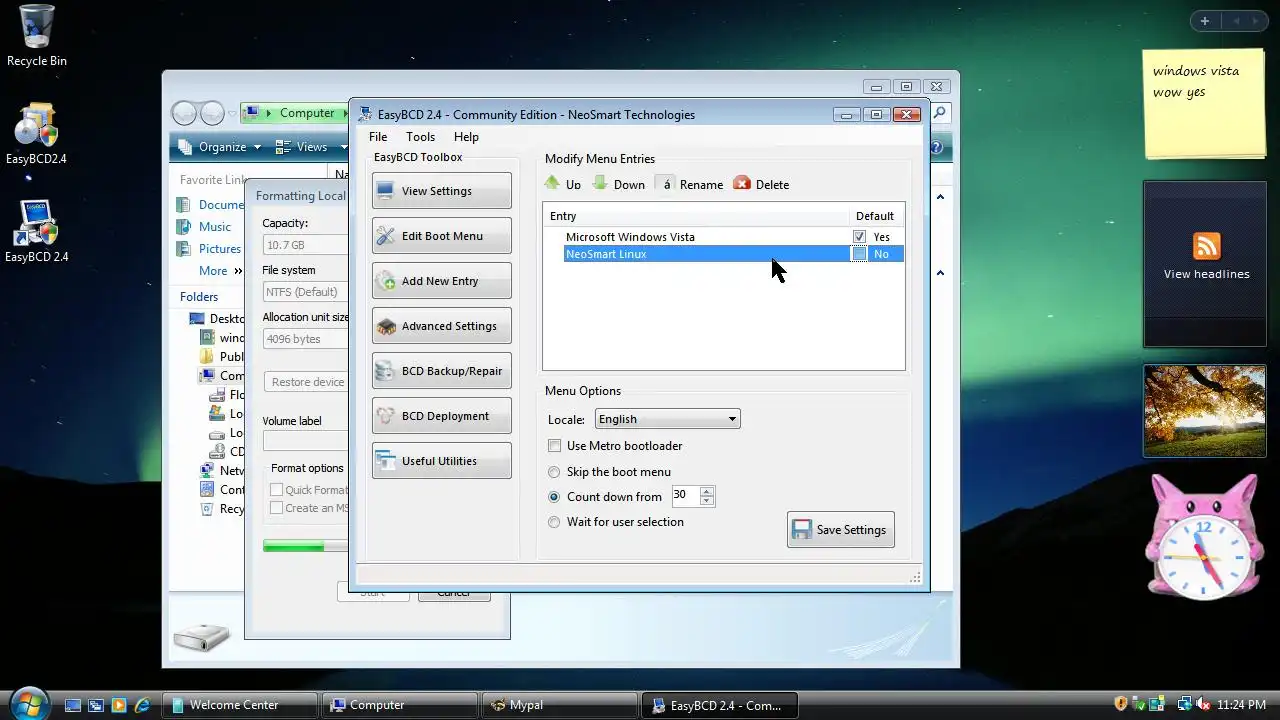
Task: Expand More favorite links in Explorer
Action: click(x=220, y=271)
